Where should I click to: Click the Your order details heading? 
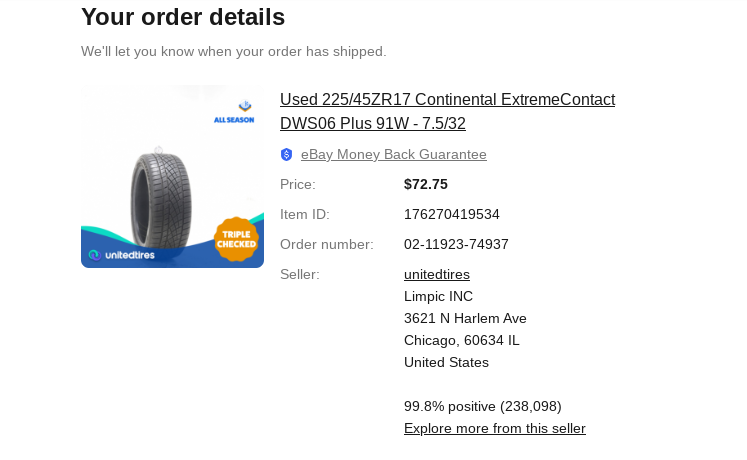pos(183,17)
